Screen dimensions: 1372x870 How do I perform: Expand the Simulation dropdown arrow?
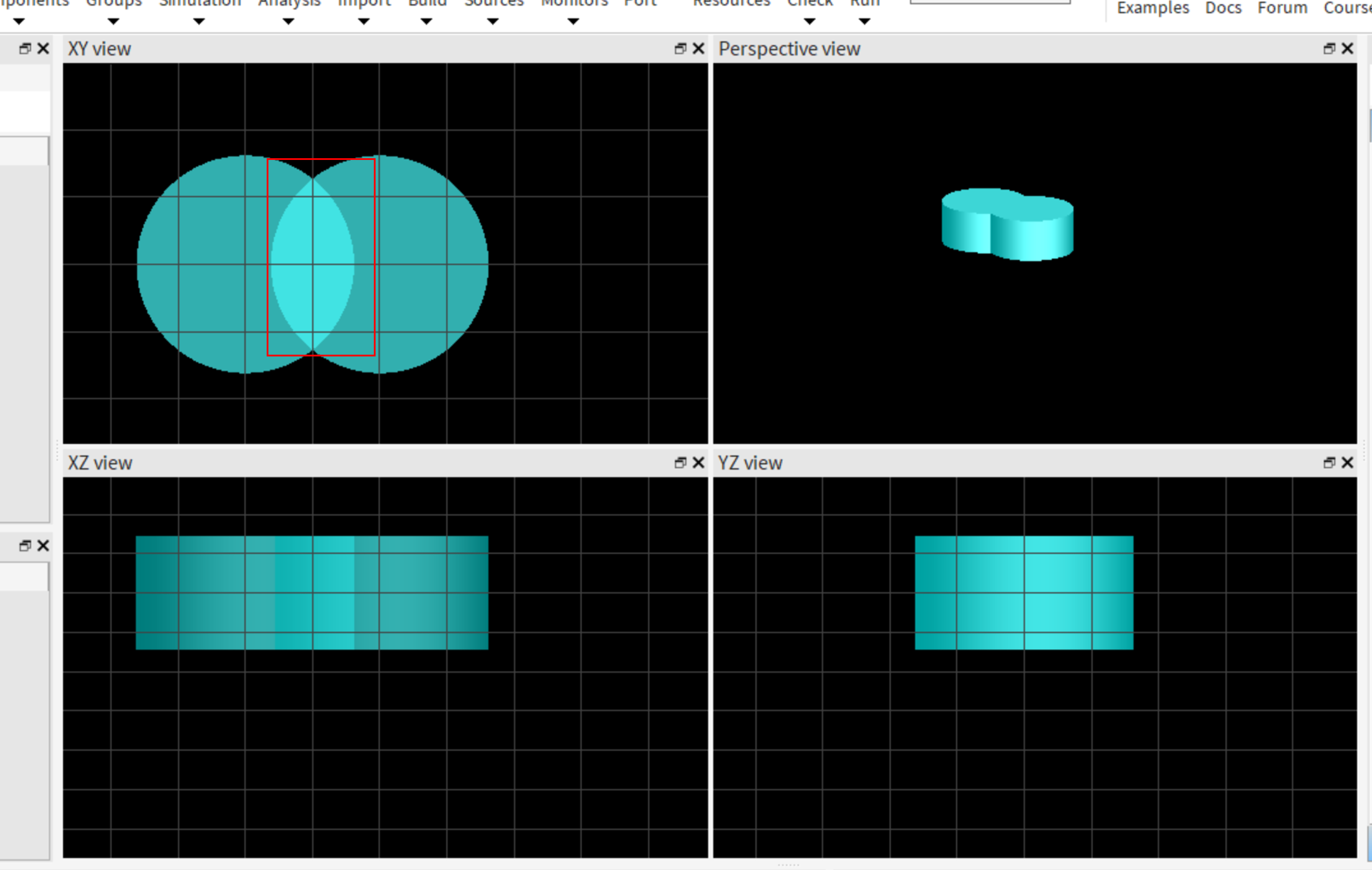pyautogui.click(x=199, y=22)
